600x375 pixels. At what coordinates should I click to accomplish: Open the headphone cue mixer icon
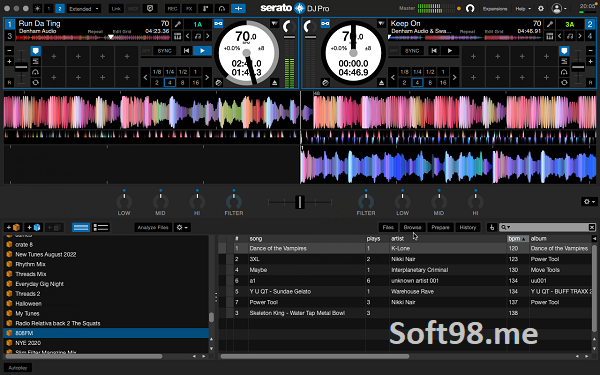pyautogui.click(x=222, y=8)
